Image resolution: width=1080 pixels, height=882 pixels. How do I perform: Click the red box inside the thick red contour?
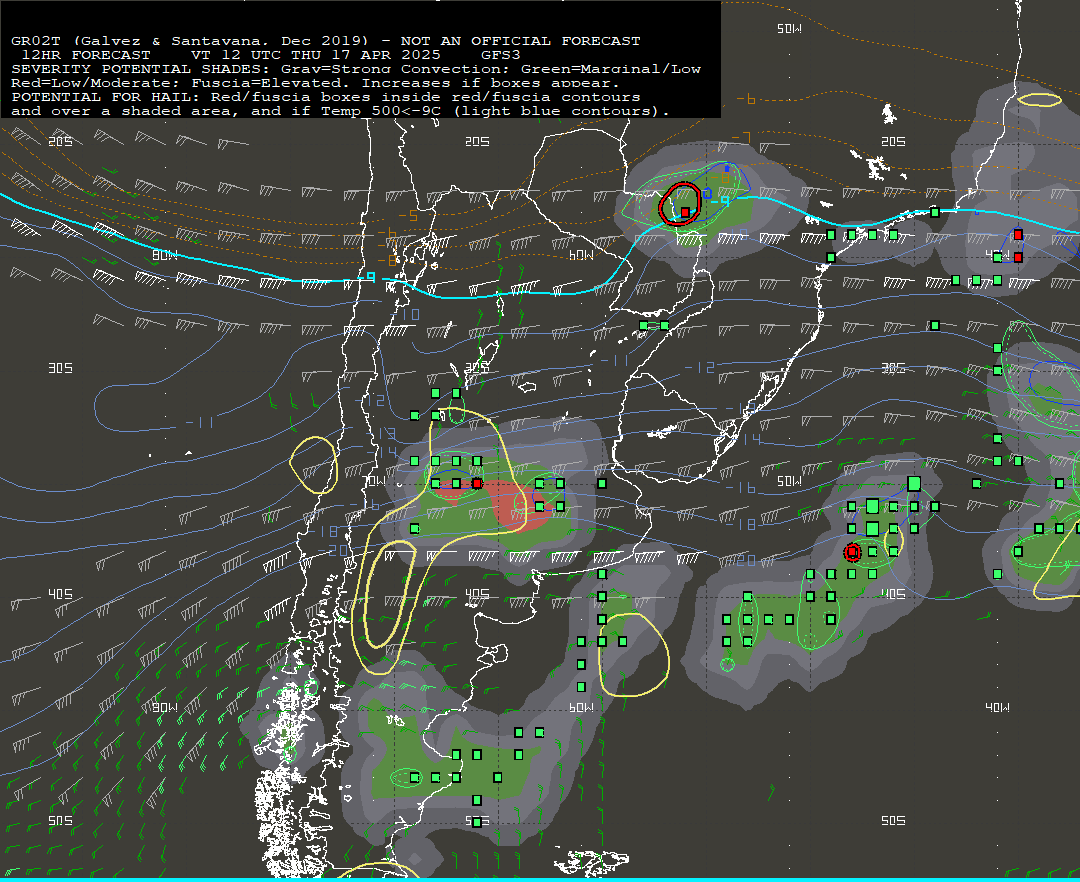(685, 212)
